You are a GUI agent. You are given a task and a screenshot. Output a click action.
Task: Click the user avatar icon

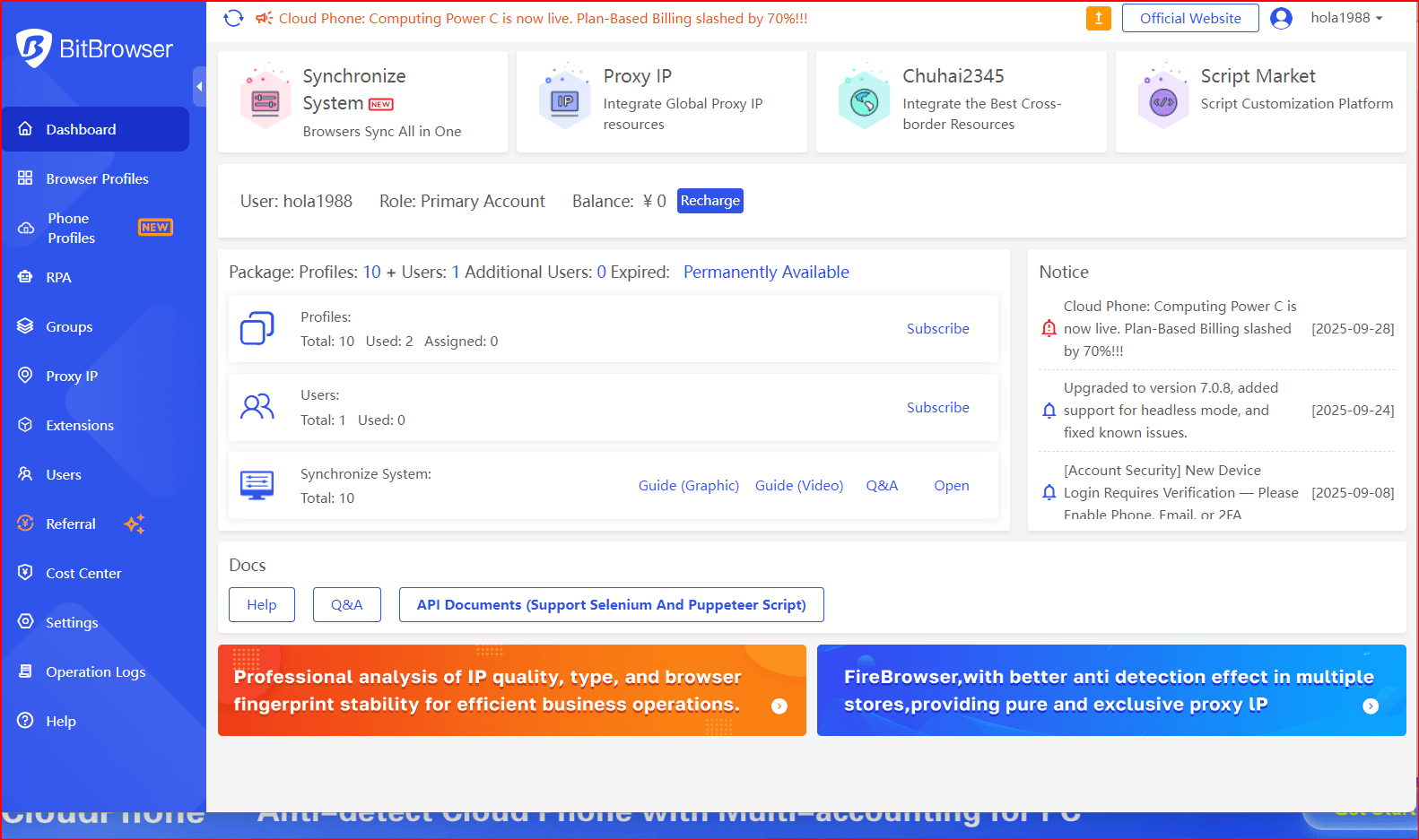[x=1281, y=18]
